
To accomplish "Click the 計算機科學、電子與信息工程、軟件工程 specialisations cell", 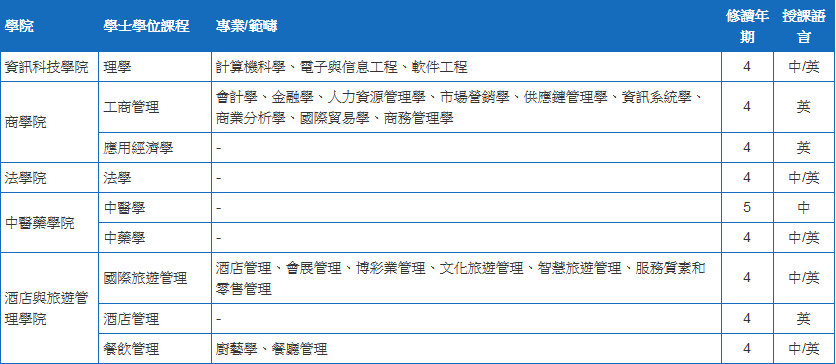I will 466,67.
